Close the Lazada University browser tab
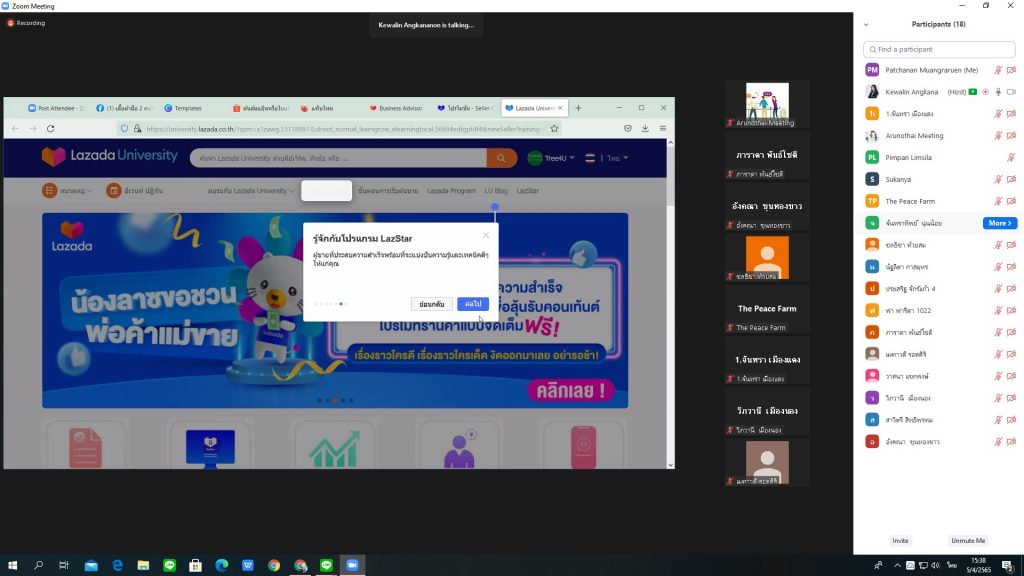The image size is (1024, 576). point(560,108)
